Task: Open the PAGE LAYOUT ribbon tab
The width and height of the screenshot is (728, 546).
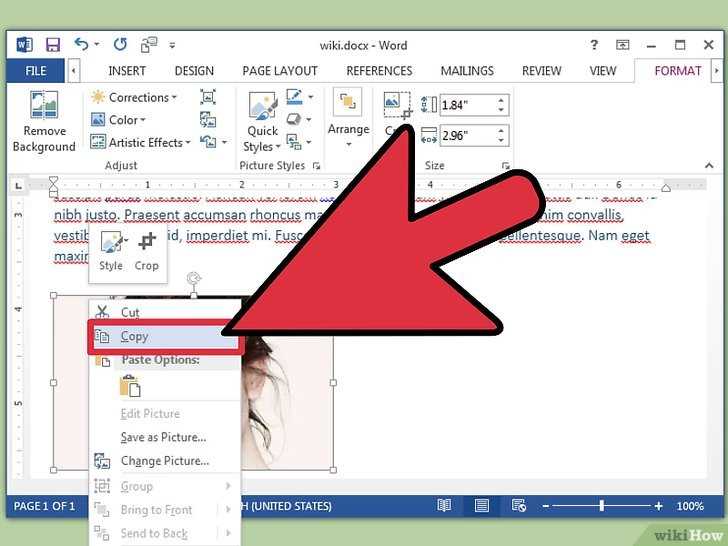Action: pos(280,71)
